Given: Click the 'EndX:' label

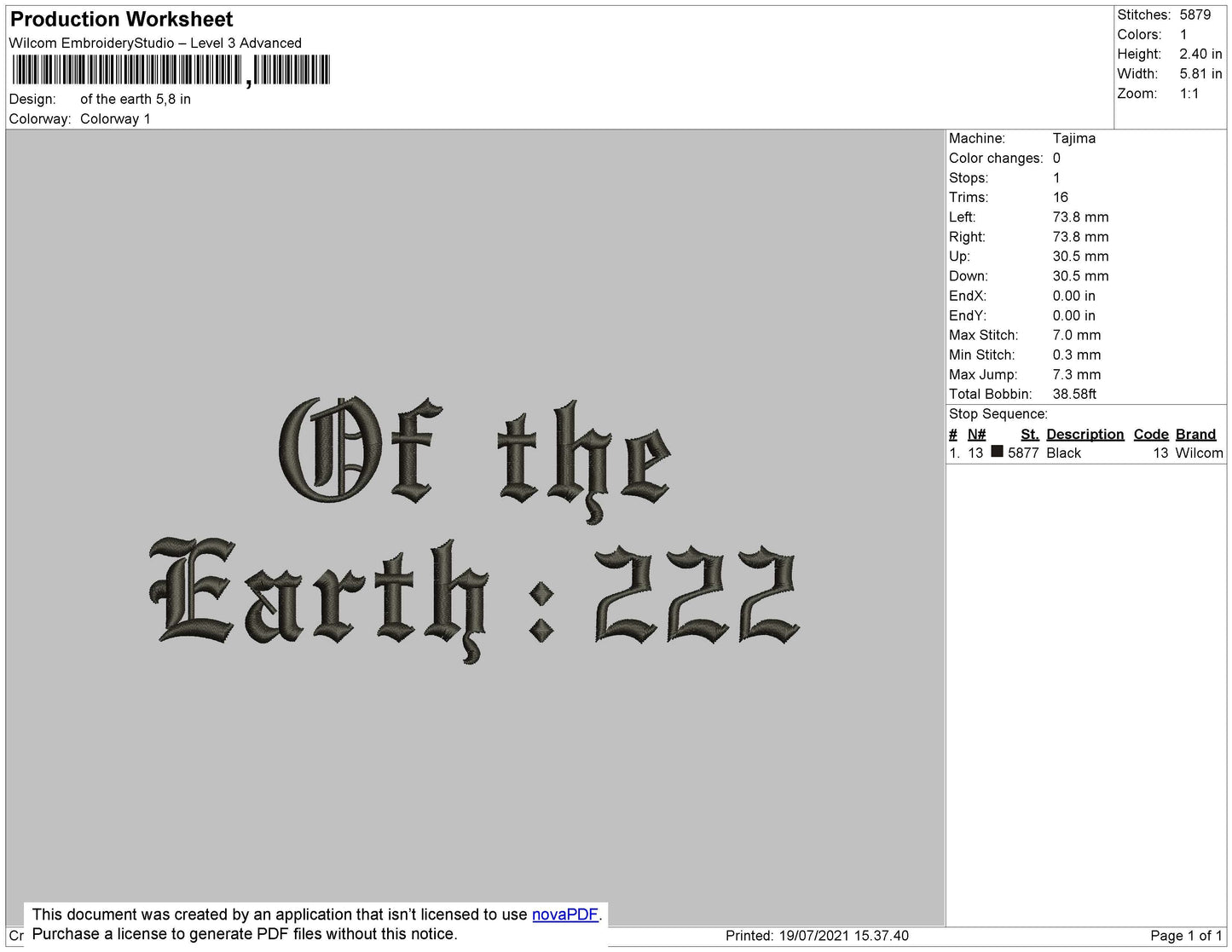Looking at the screenshot, I should click(x=967, y=296).
